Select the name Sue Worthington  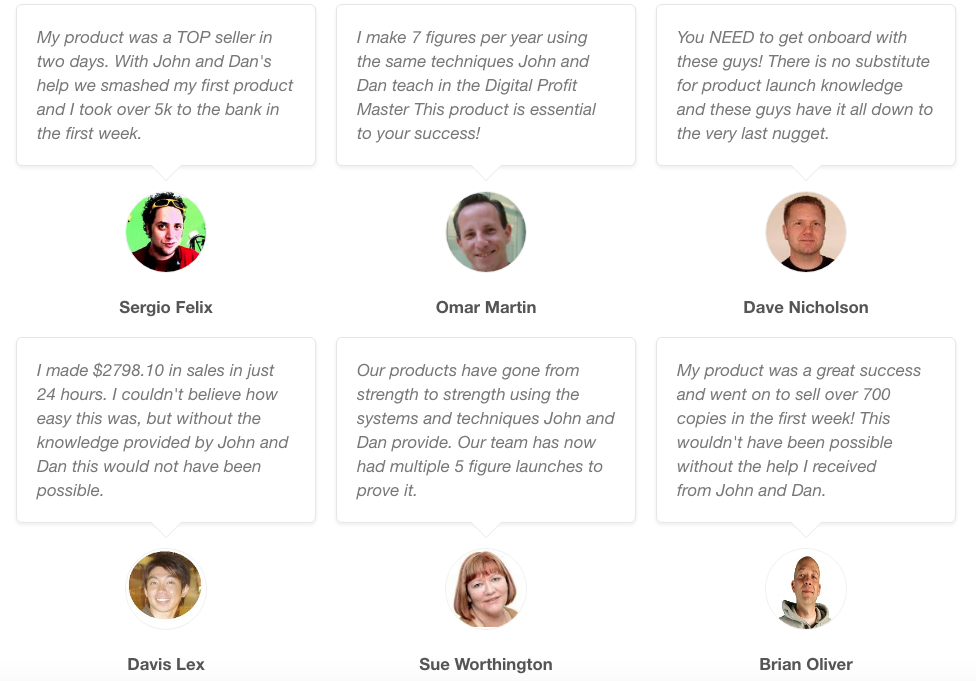click(486, 664)
